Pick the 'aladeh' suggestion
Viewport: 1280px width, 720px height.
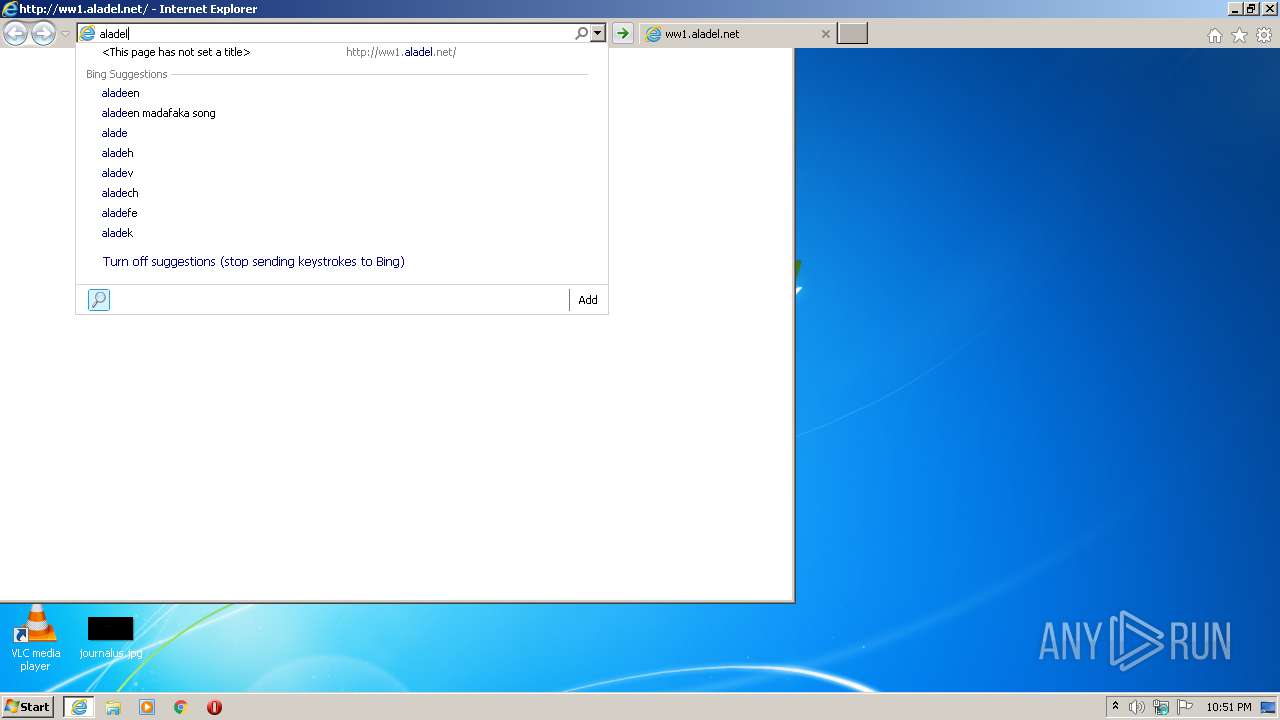point(117,153)
